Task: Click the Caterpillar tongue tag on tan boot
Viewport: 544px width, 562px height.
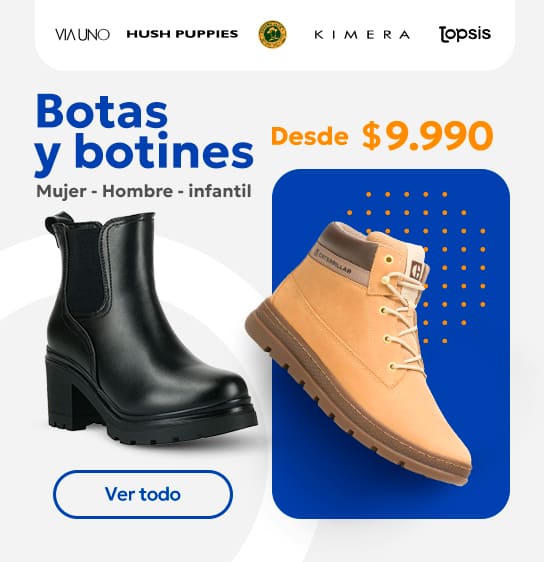Action: [x=419, y=270]
